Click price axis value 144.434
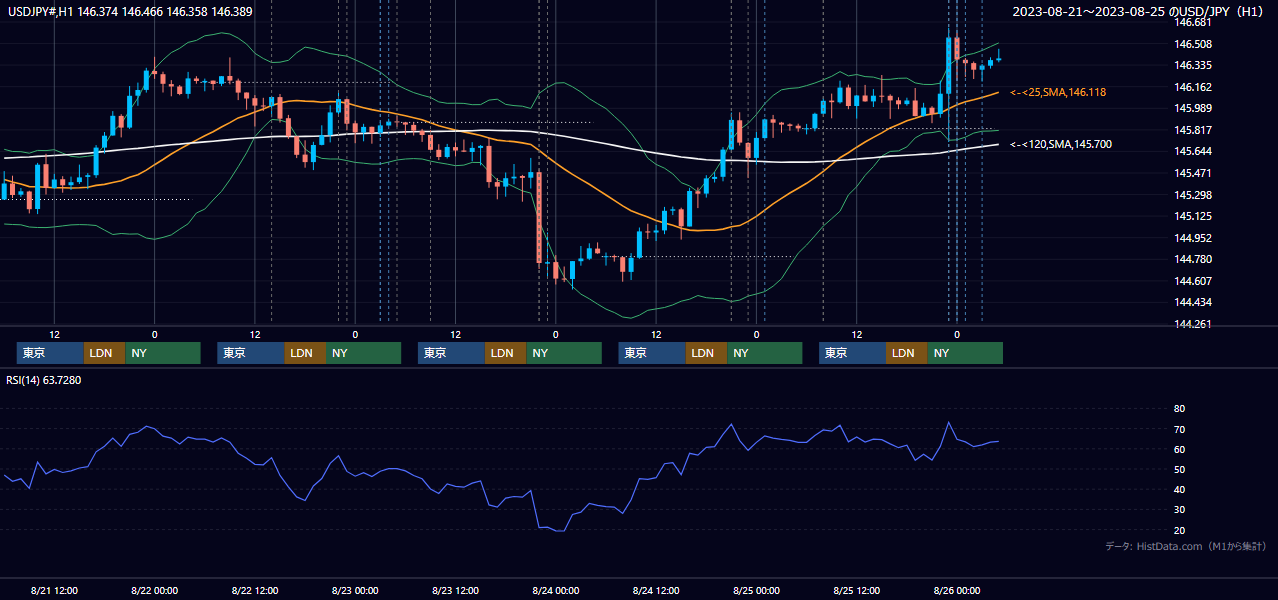The height and width of the screenshot is (600, 1278). 1192,302
